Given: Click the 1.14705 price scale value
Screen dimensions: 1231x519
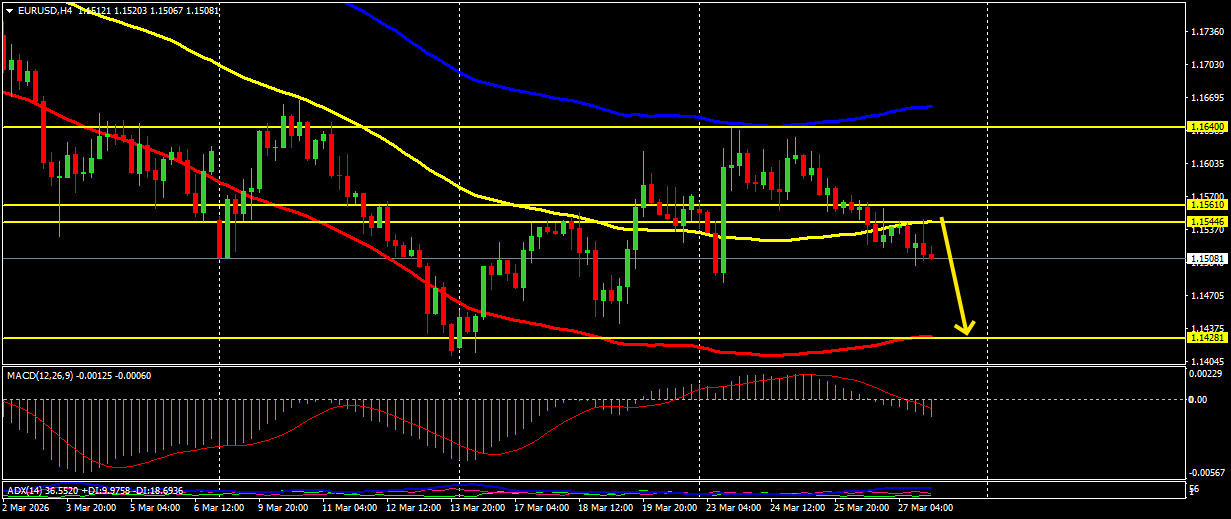Looking at the screenshot, I should pos(1207,295).
